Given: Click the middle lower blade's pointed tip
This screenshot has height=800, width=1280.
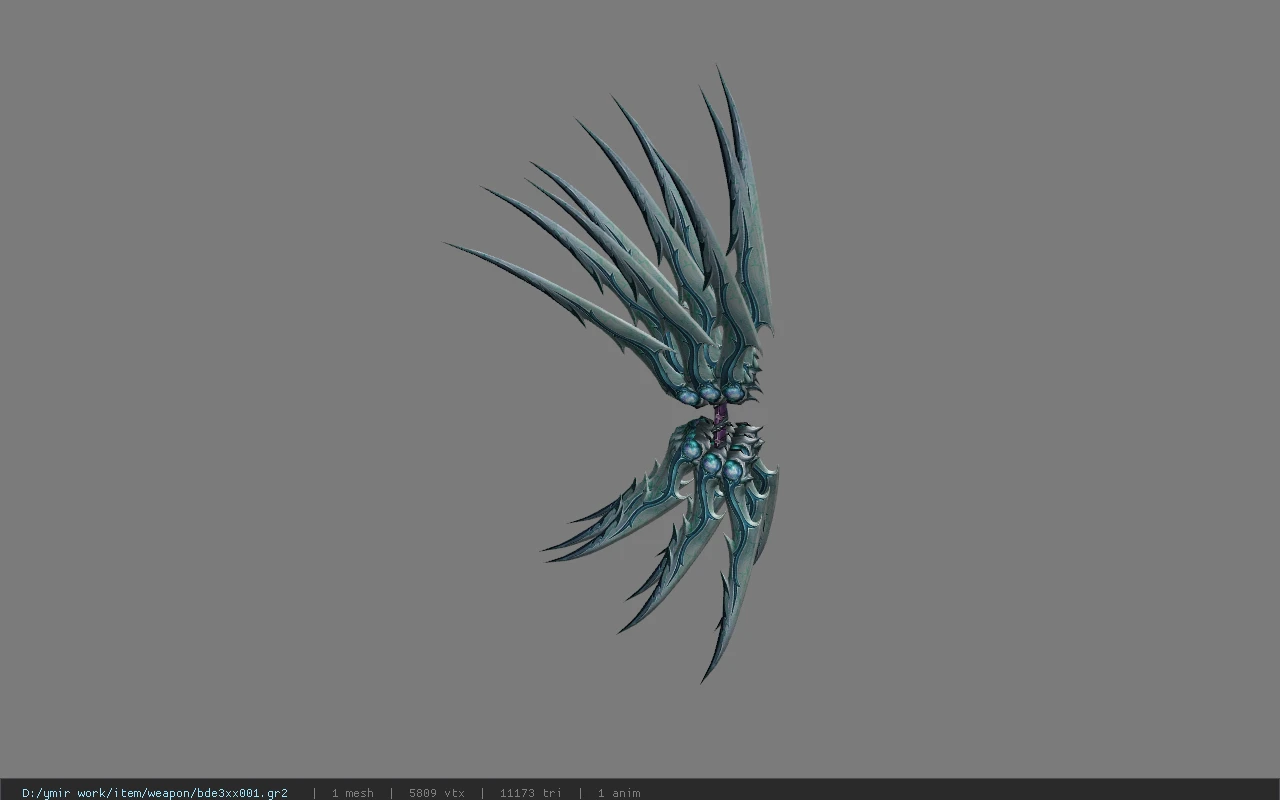Looking at the screenshot, I should coord(622,629).
